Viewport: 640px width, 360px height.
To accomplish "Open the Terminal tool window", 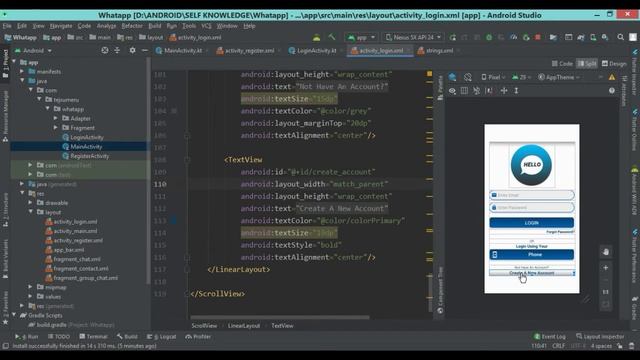I will [x=93, y=337].
